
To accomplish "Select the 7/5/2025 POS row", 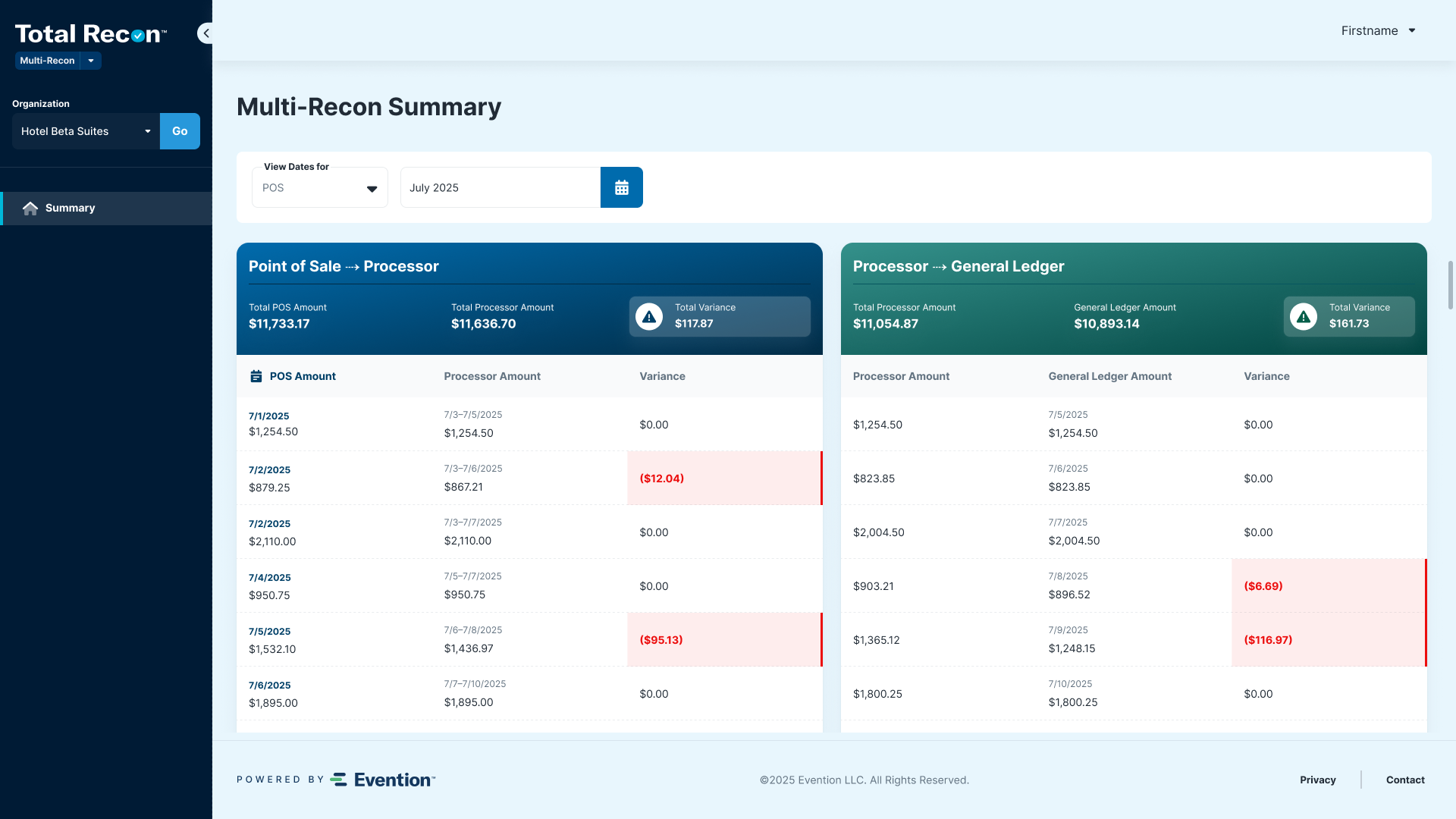I will [529, 640].
